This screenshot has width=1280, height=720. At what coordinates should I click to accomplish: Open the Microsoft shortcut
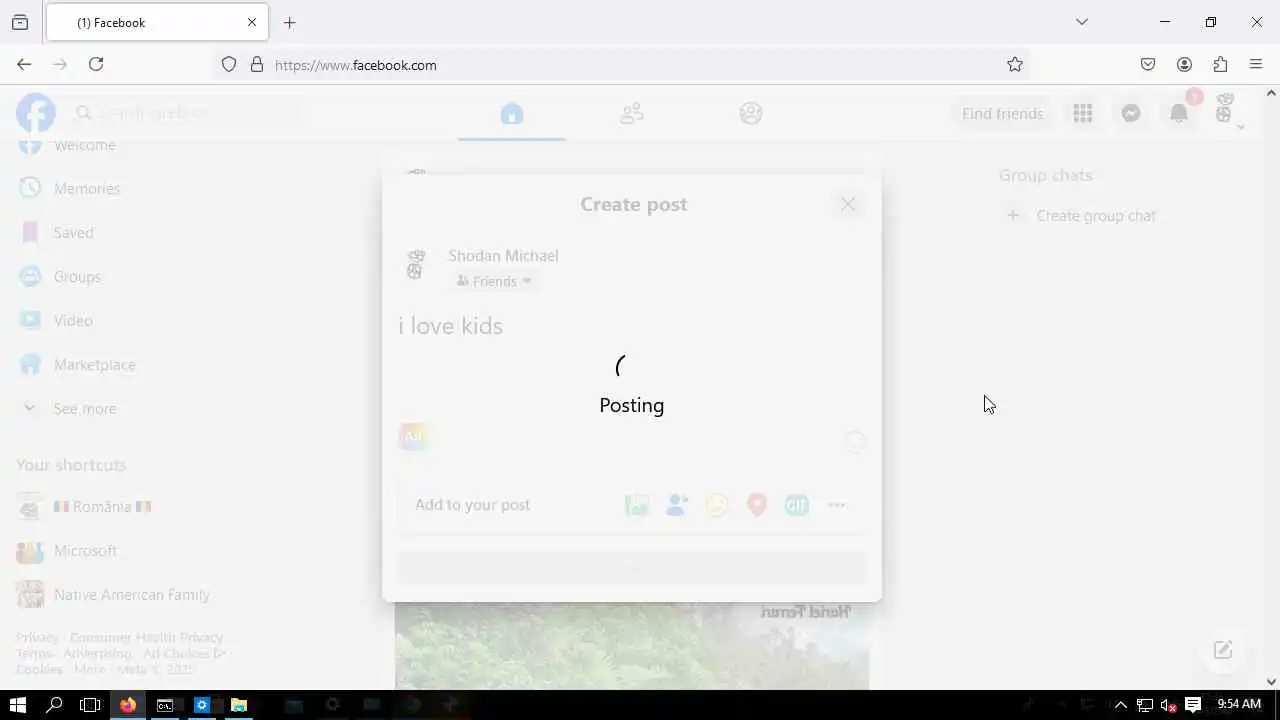(85, 551)
